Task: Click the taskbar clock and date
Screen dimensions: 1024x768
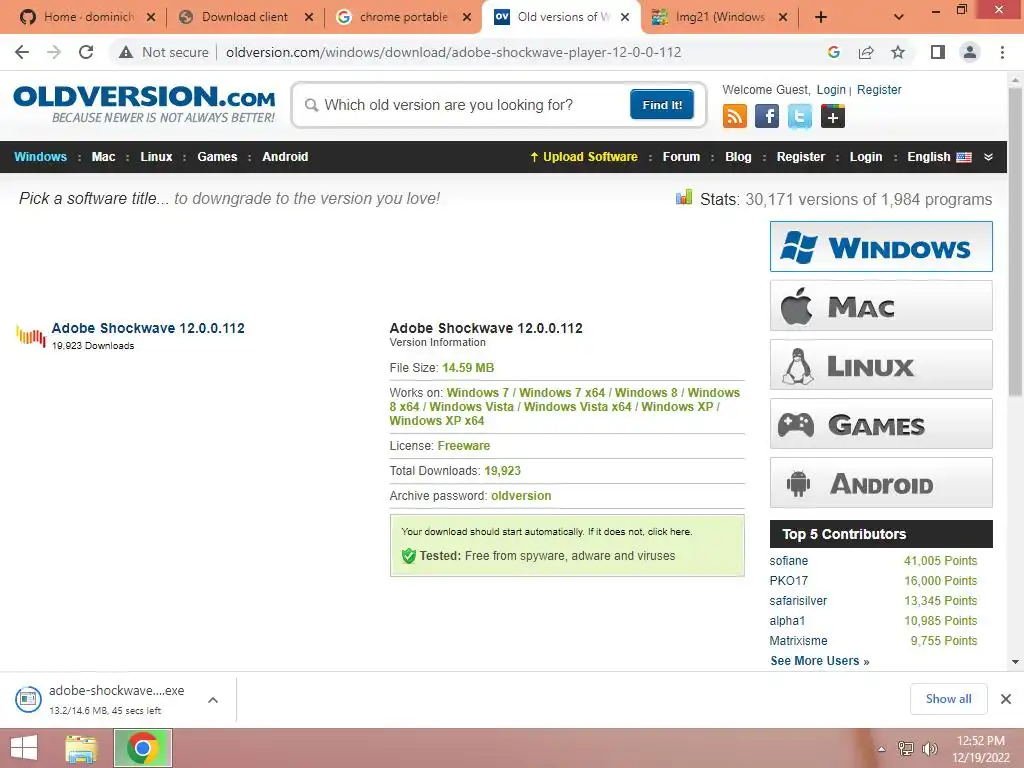Action: tap(980, 749)
